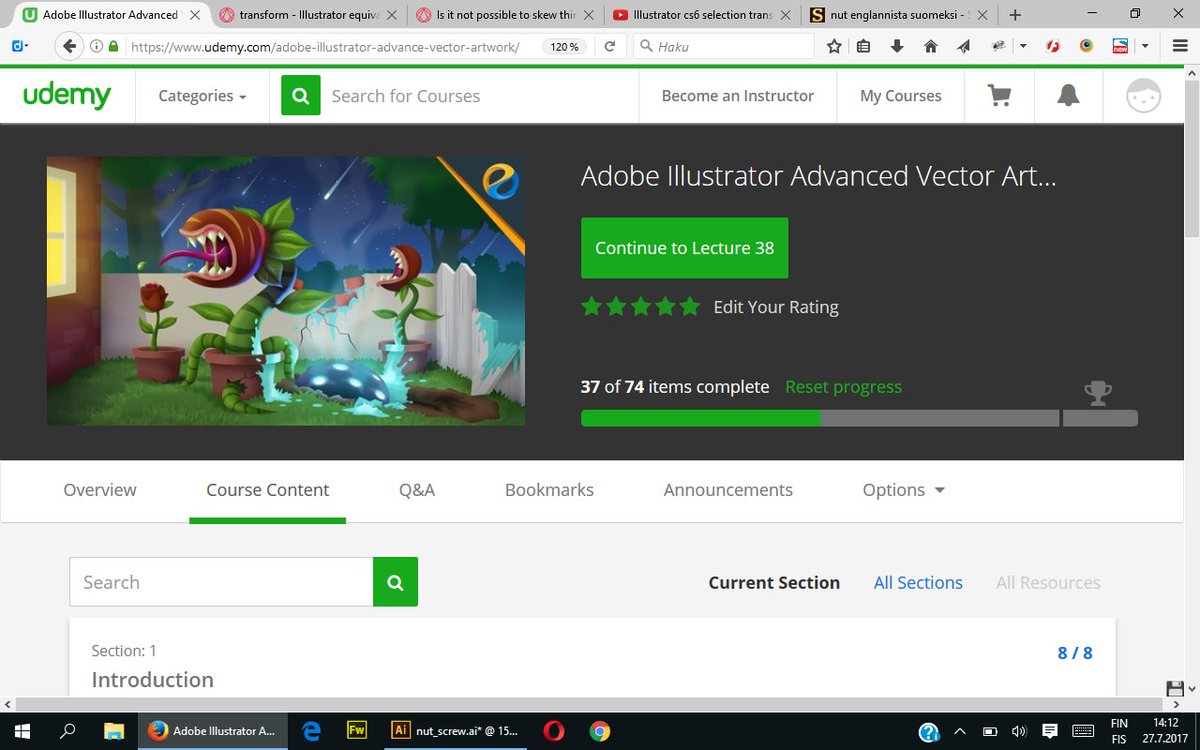Click the Haku browser search field

(x=724, y=46)
